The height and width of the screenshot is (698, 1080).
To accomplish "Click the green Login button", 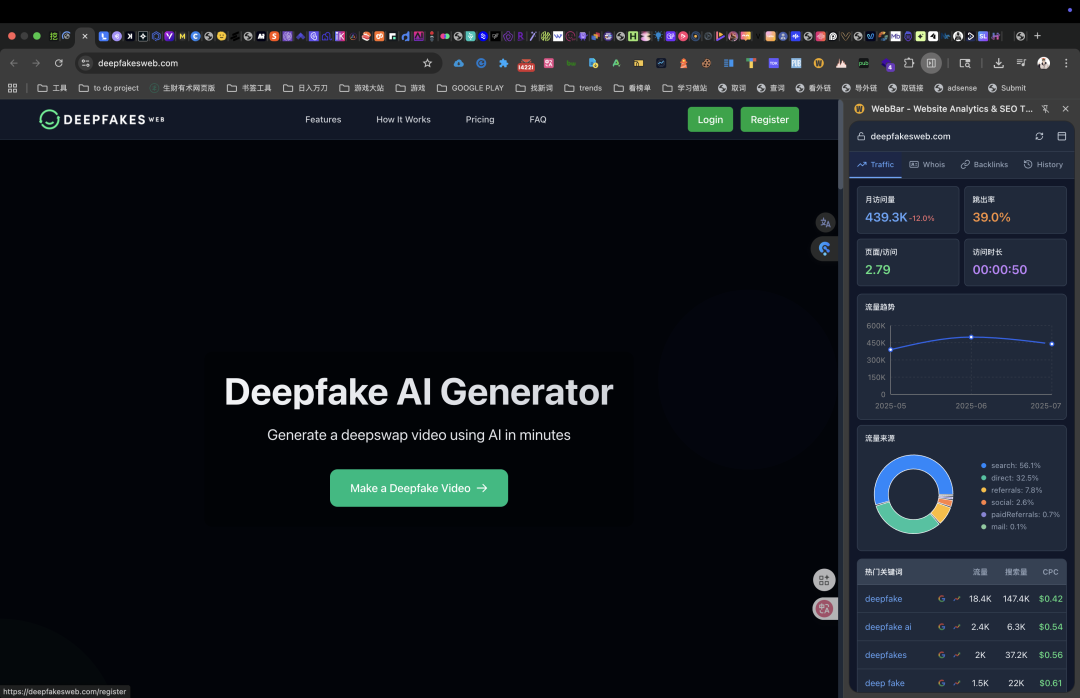I will [710, 119].
